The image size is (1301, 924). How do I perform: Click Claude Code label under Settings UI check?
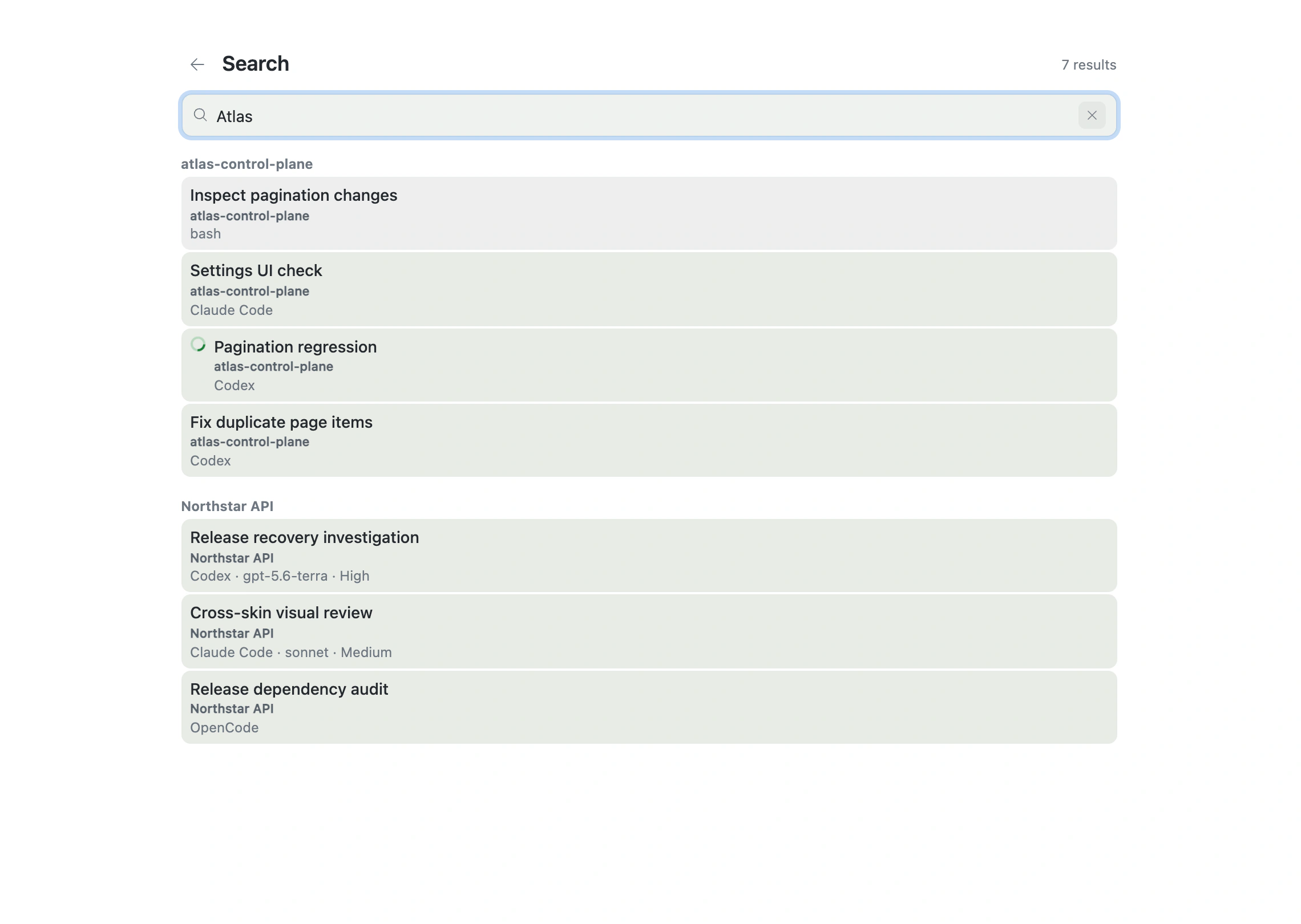(232, 310)
